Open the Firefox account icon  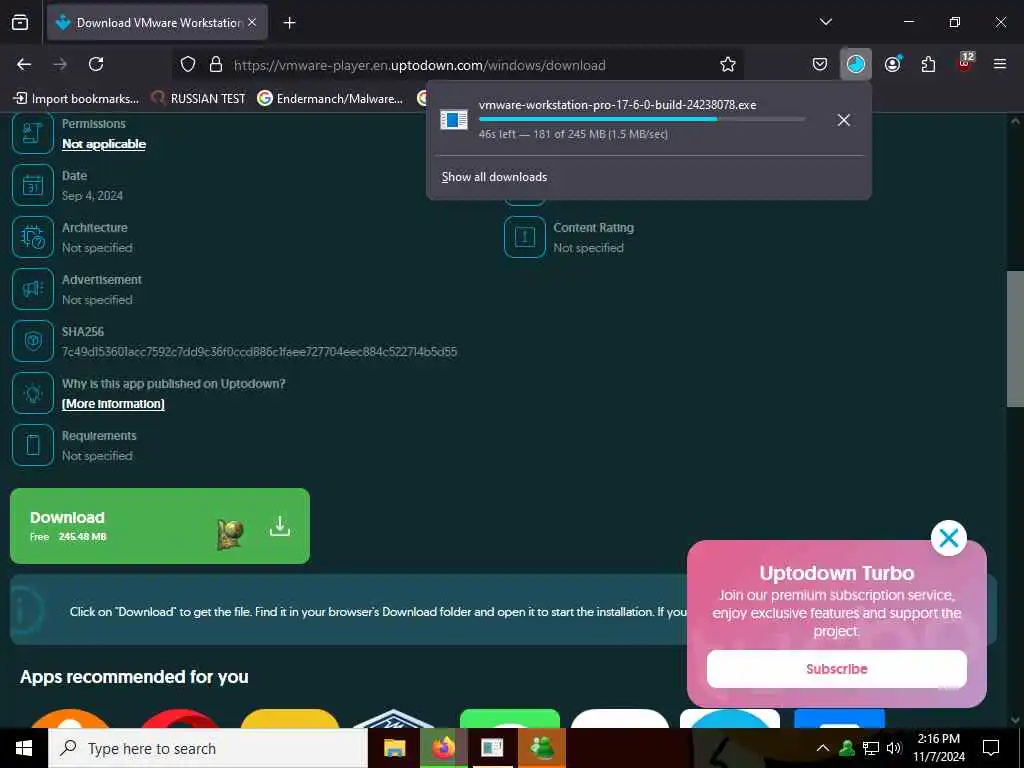892,64
